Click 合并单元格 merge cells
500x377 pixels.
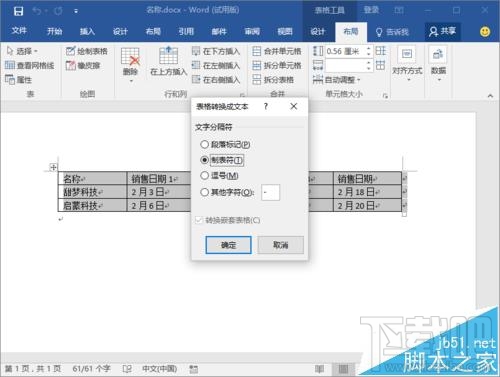click(277, 51)
